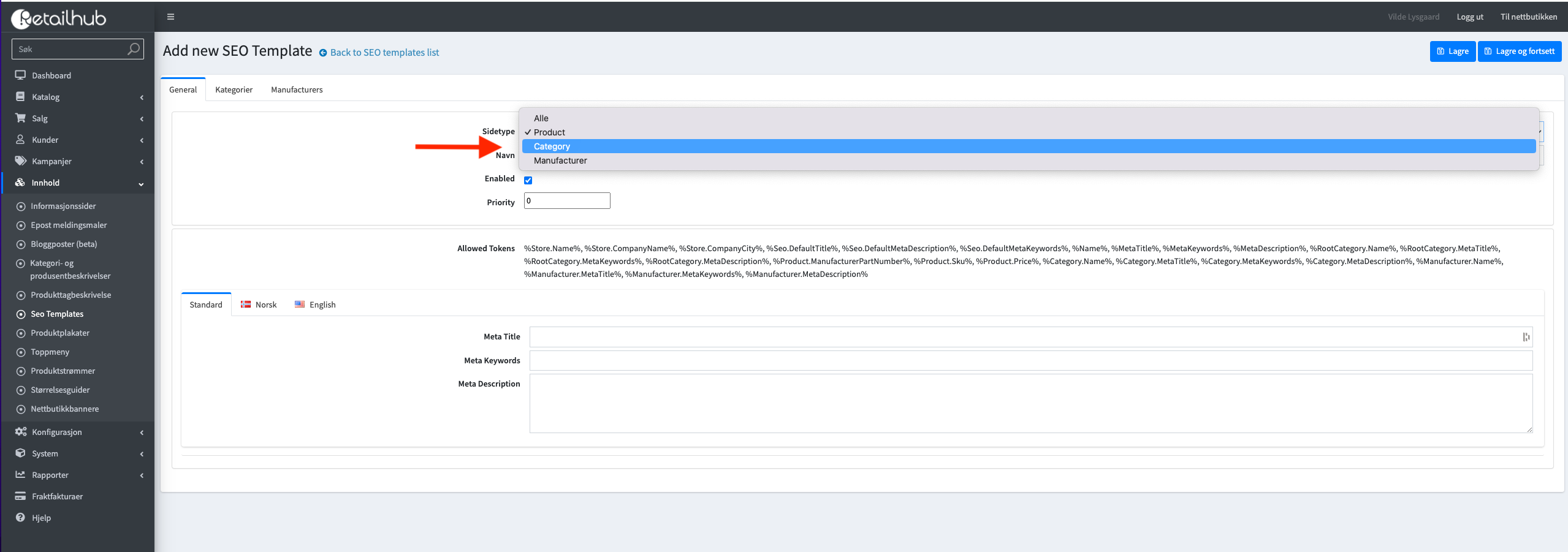The image size is (1568, 552).
Task: Click the Rapporter chart icon
Action: 20,475
